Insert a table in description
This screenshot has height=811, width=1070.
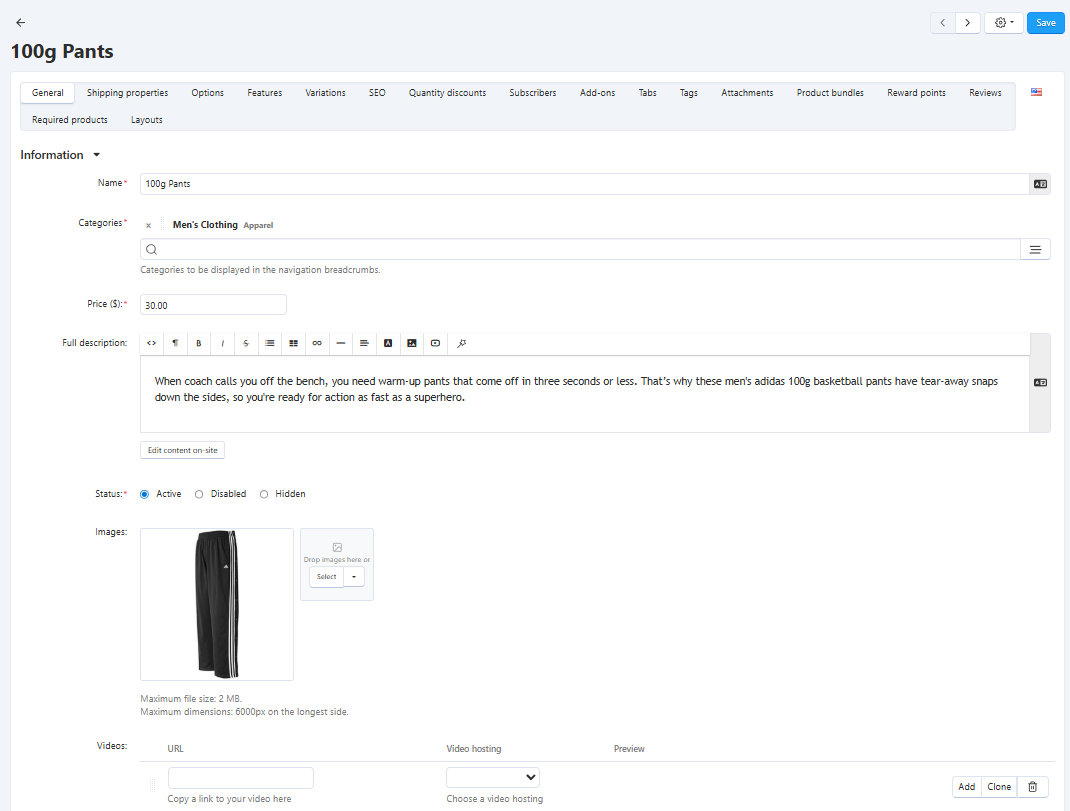(x=293, y=343)
